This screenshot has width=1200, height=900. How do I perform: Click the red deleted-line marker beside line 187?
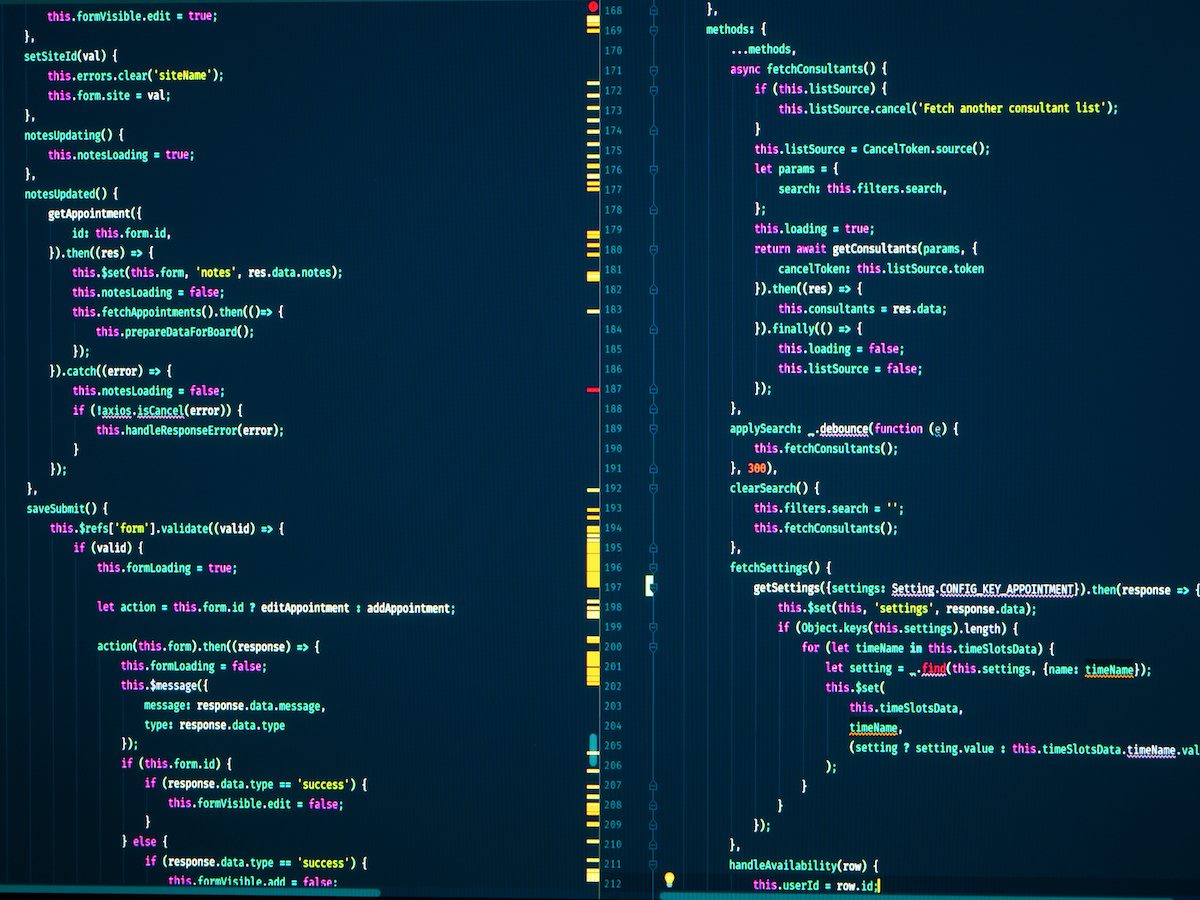tap(590, 388)
